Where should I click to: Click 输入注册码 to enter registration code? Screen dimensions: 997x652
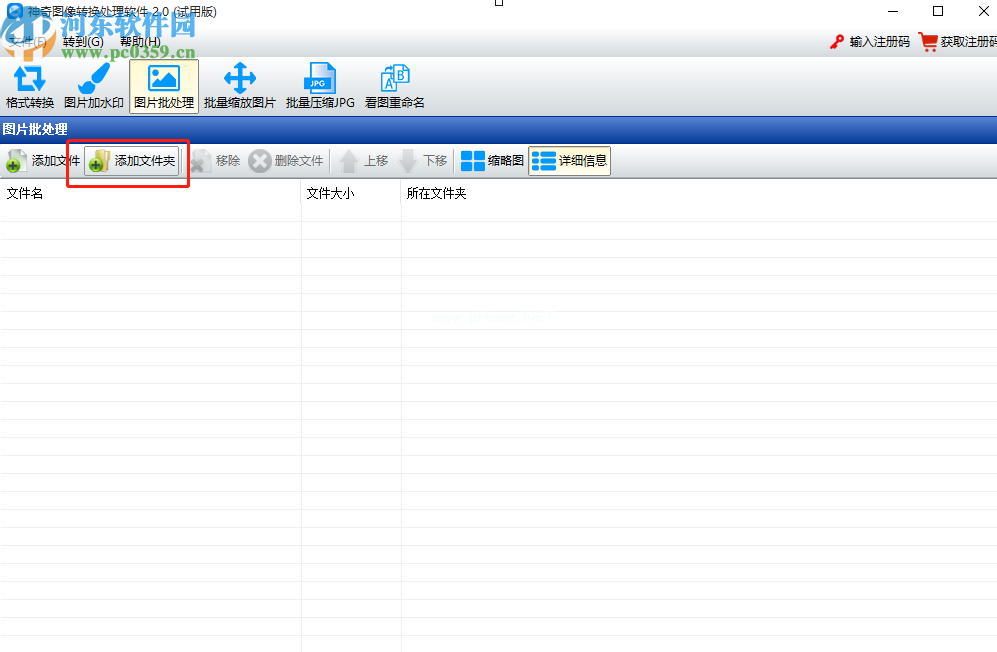click(869, 42)
